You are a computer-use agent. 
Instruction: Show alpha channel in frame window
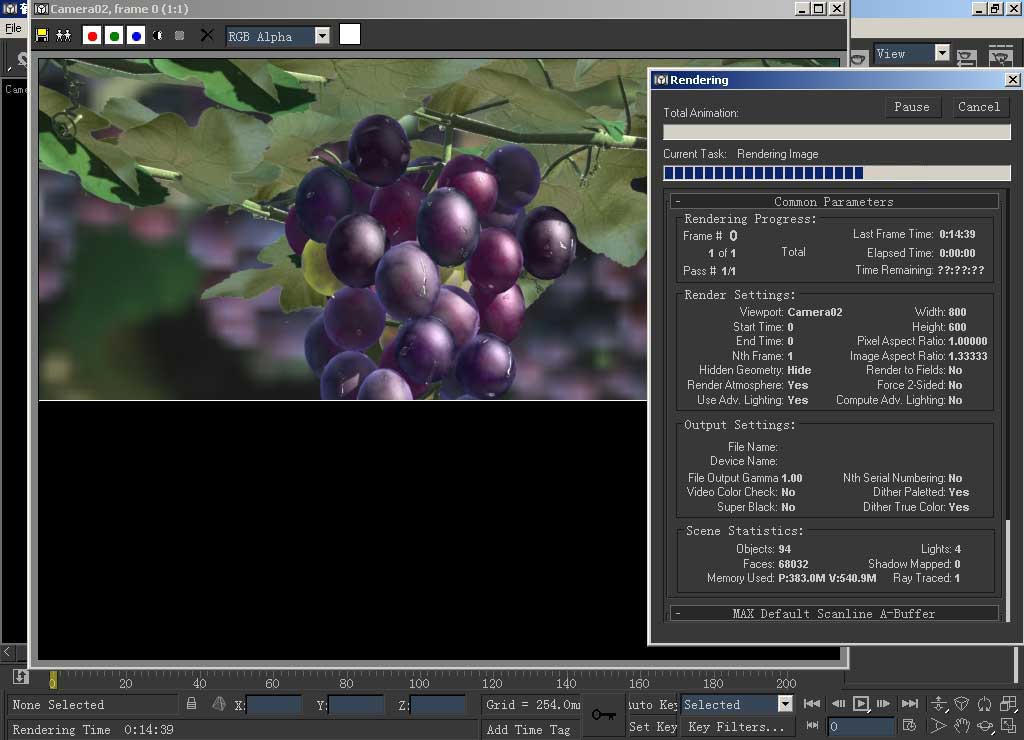click(x=157, y=35)
